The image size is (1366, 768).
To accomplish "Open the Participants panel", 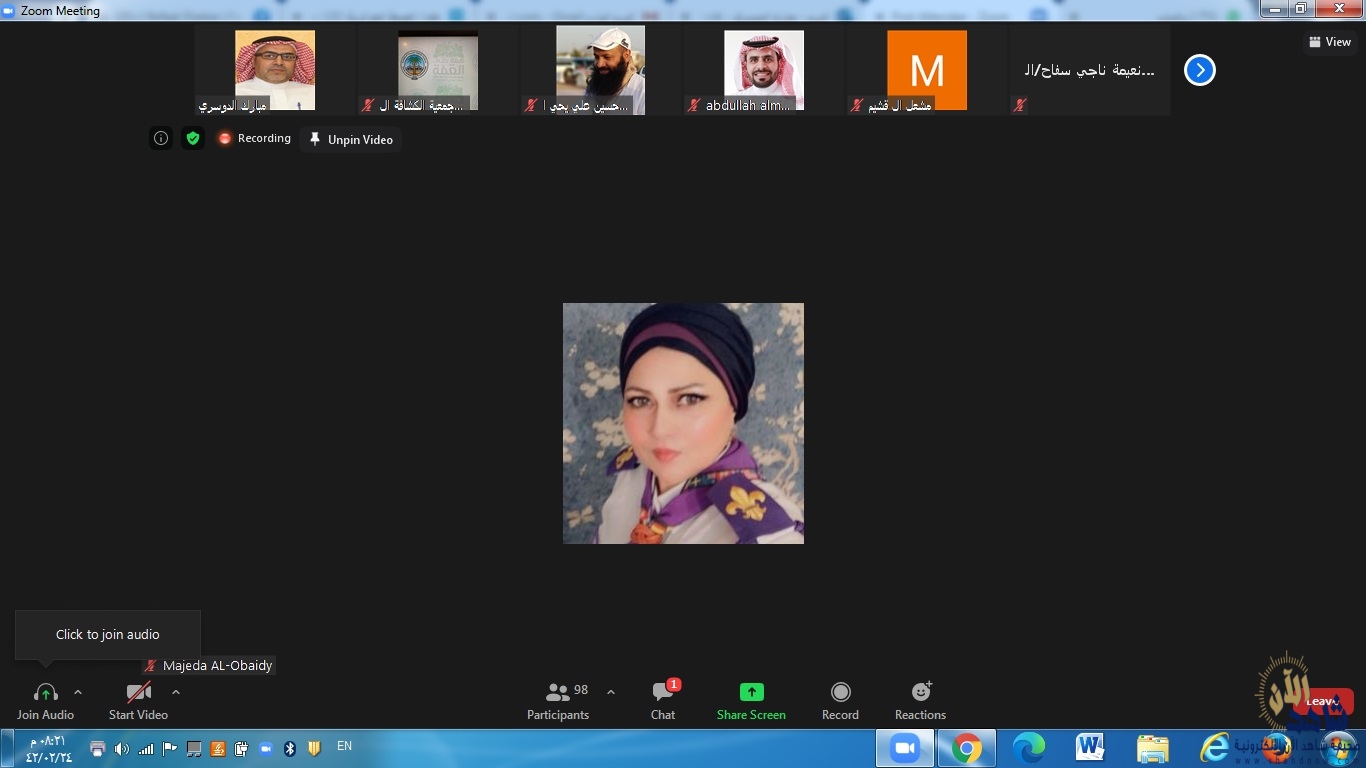I will coord(558,701).
